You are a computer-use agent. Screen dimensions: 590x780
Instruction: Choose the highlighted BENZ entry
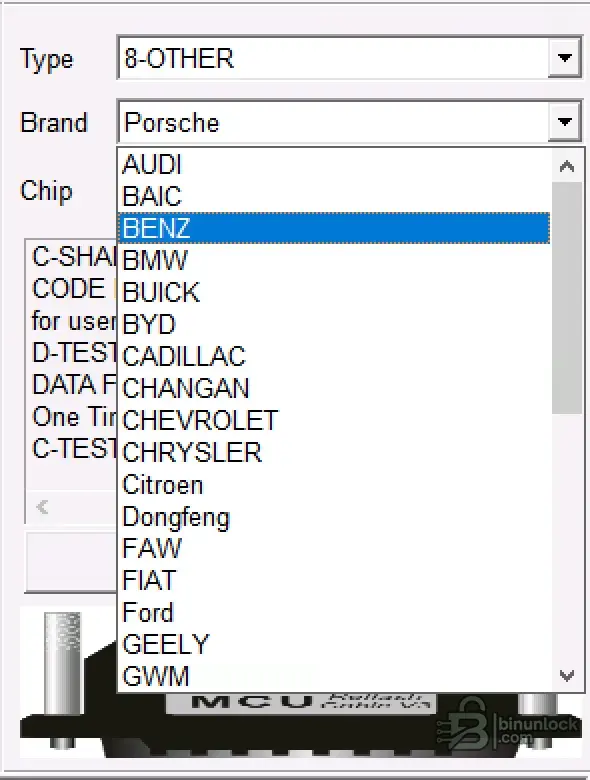tap(334, 228)
